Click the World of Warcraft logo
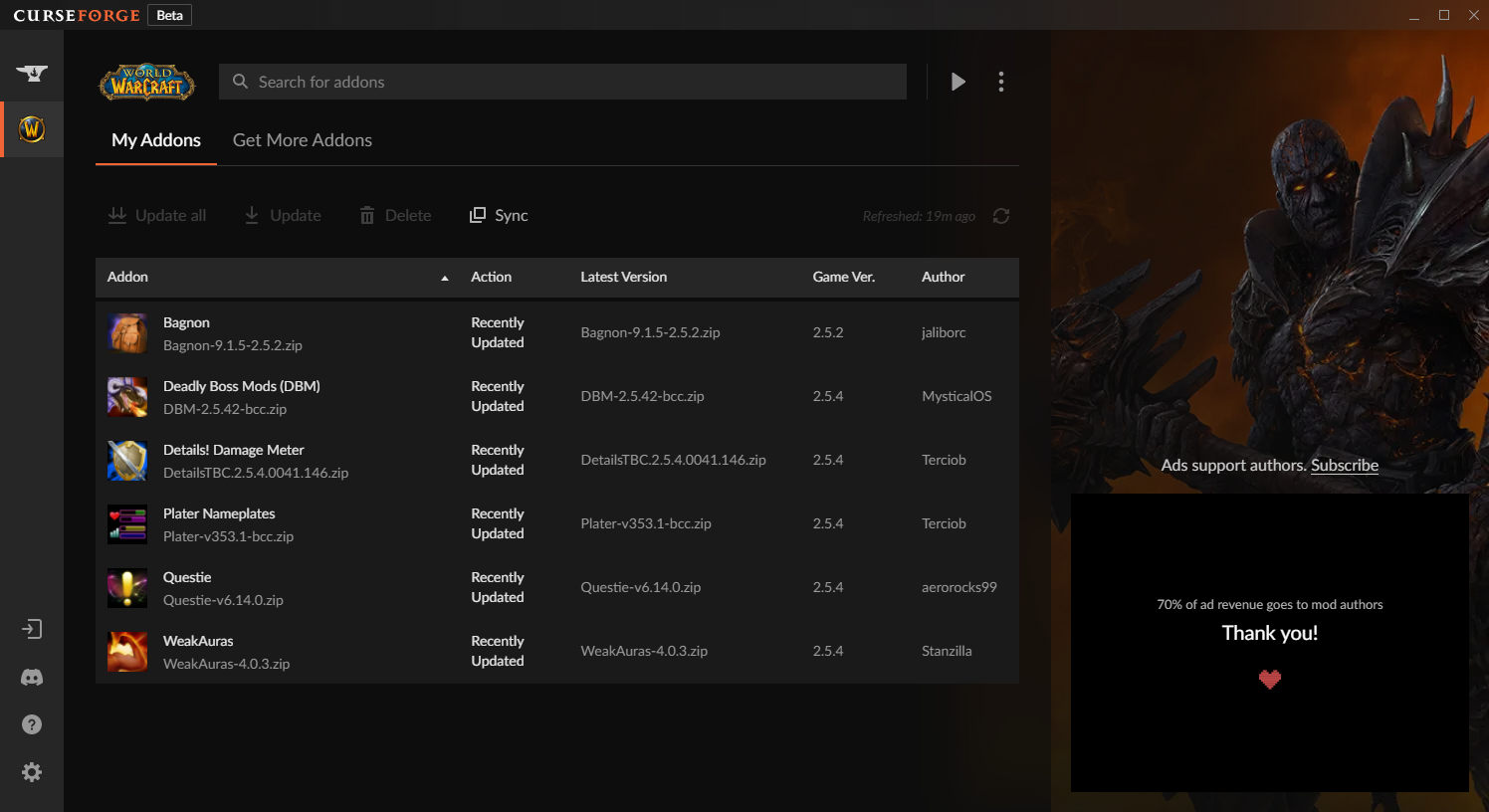Viewport: 1489px width, 812px height. (147, 82)
